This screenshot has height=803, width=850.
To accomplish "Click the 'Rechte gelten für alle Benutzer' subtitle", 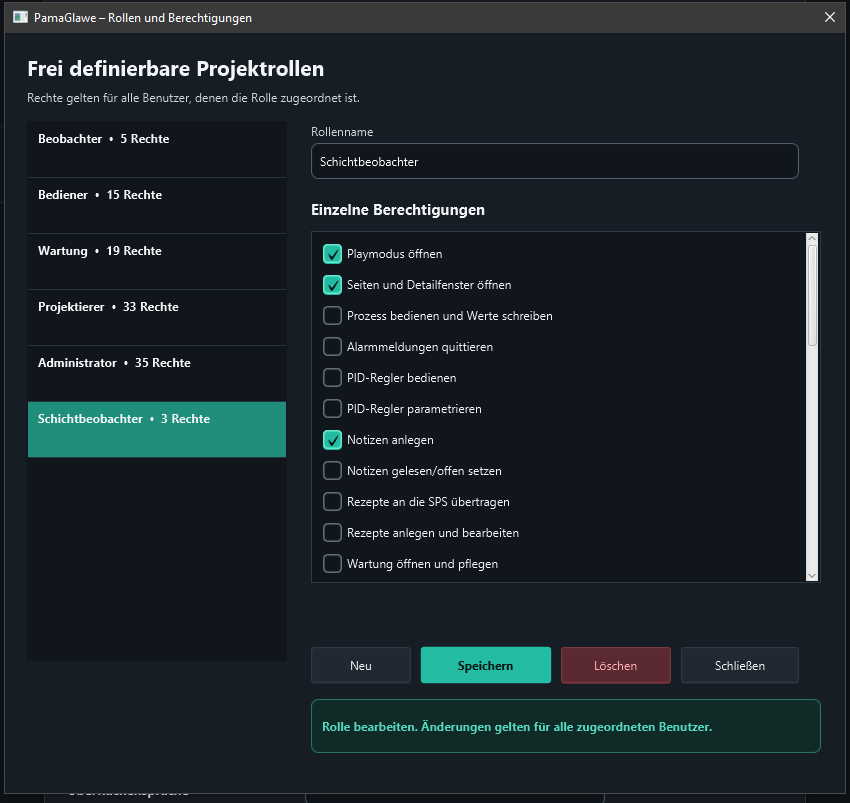I will pyautogui.click(x=194, y=98).
